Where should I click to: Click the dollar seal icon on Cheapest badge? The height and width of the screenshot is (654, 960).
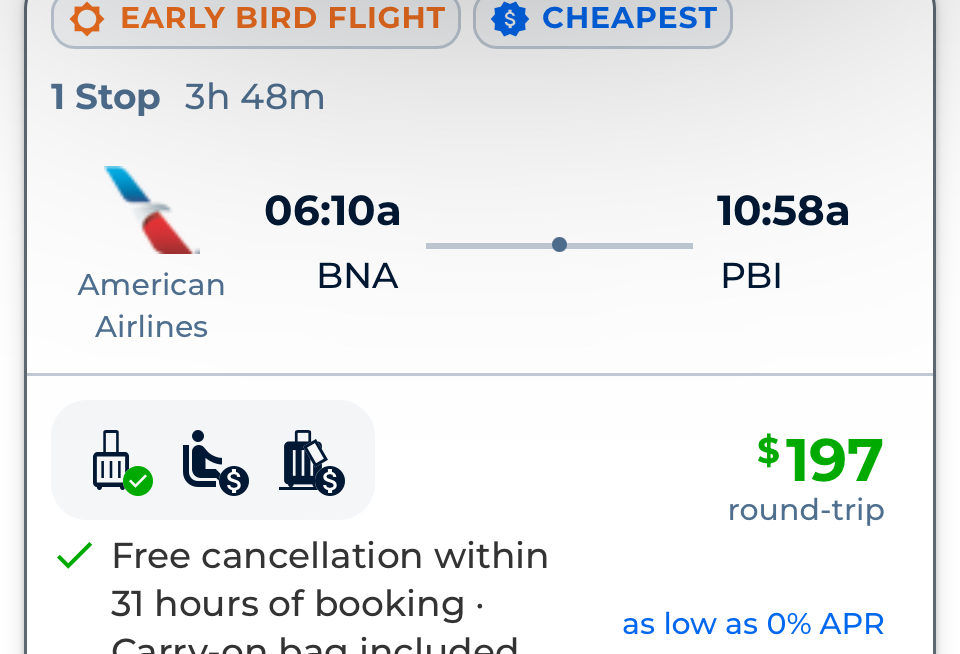click(x=509, y=19)
